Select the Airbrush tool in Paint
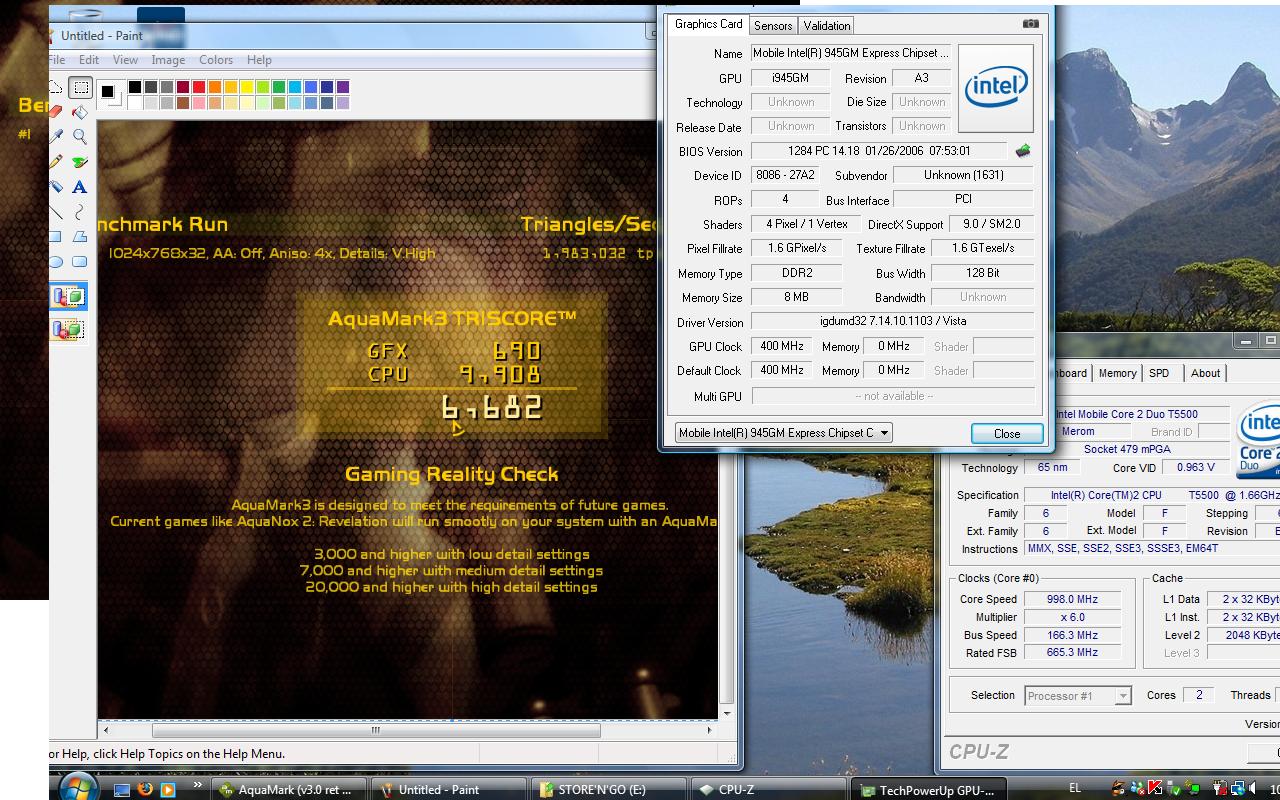This screenshot has height=800, width=1280. pyautogui.click(x=55, y=186)
